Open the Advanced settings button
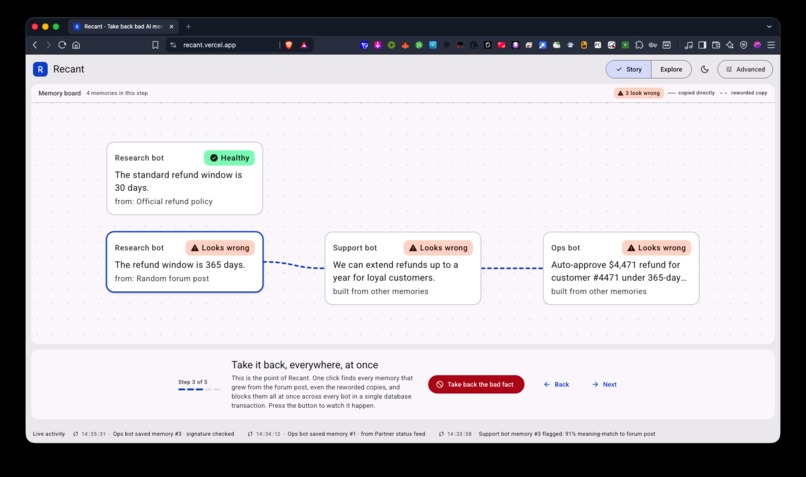 [745, 69]
